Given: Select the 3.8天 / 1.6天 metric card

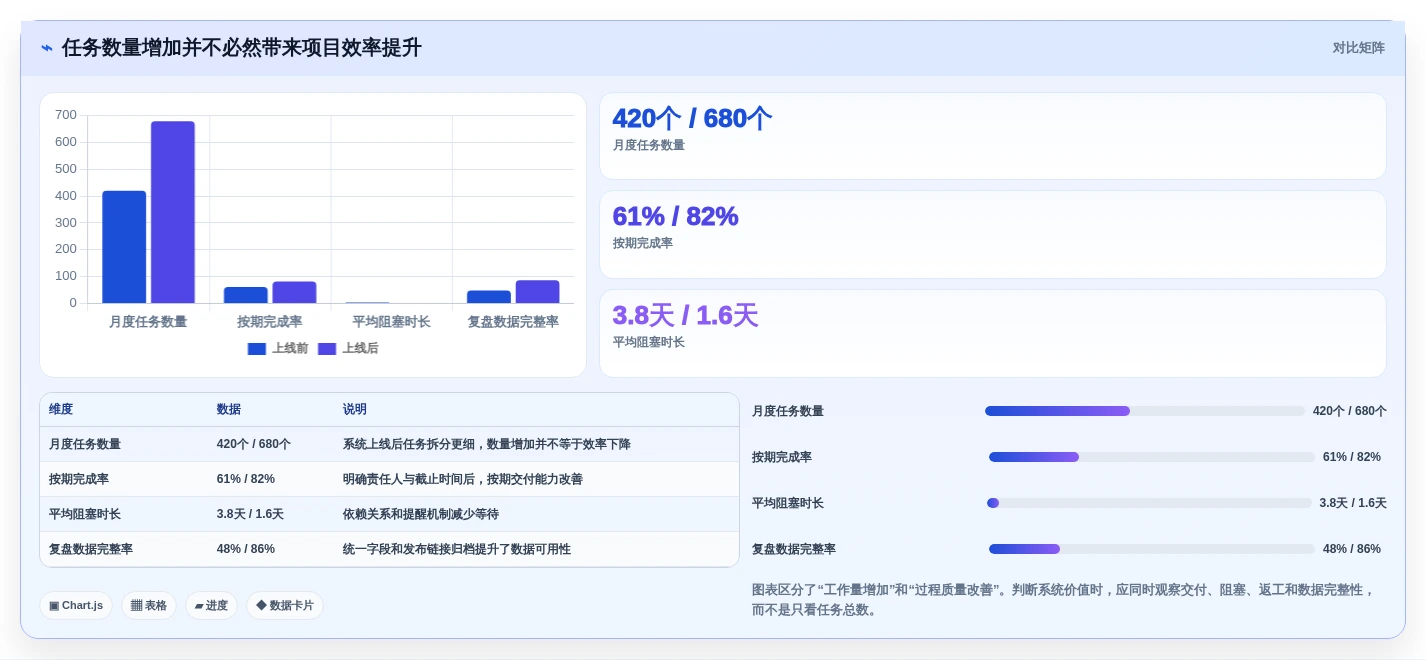Looking at the screenshot, I should point(992,333).
